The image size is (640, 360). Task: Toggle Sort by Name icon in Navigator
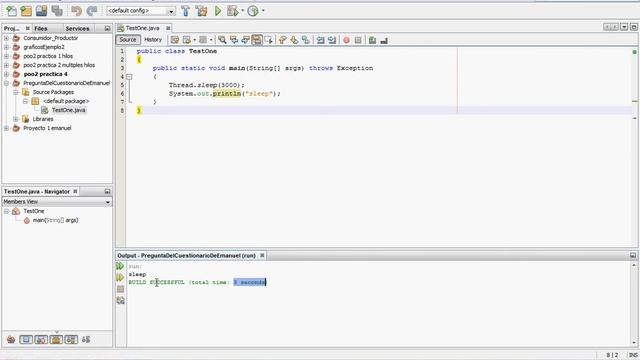pos(86,340)
